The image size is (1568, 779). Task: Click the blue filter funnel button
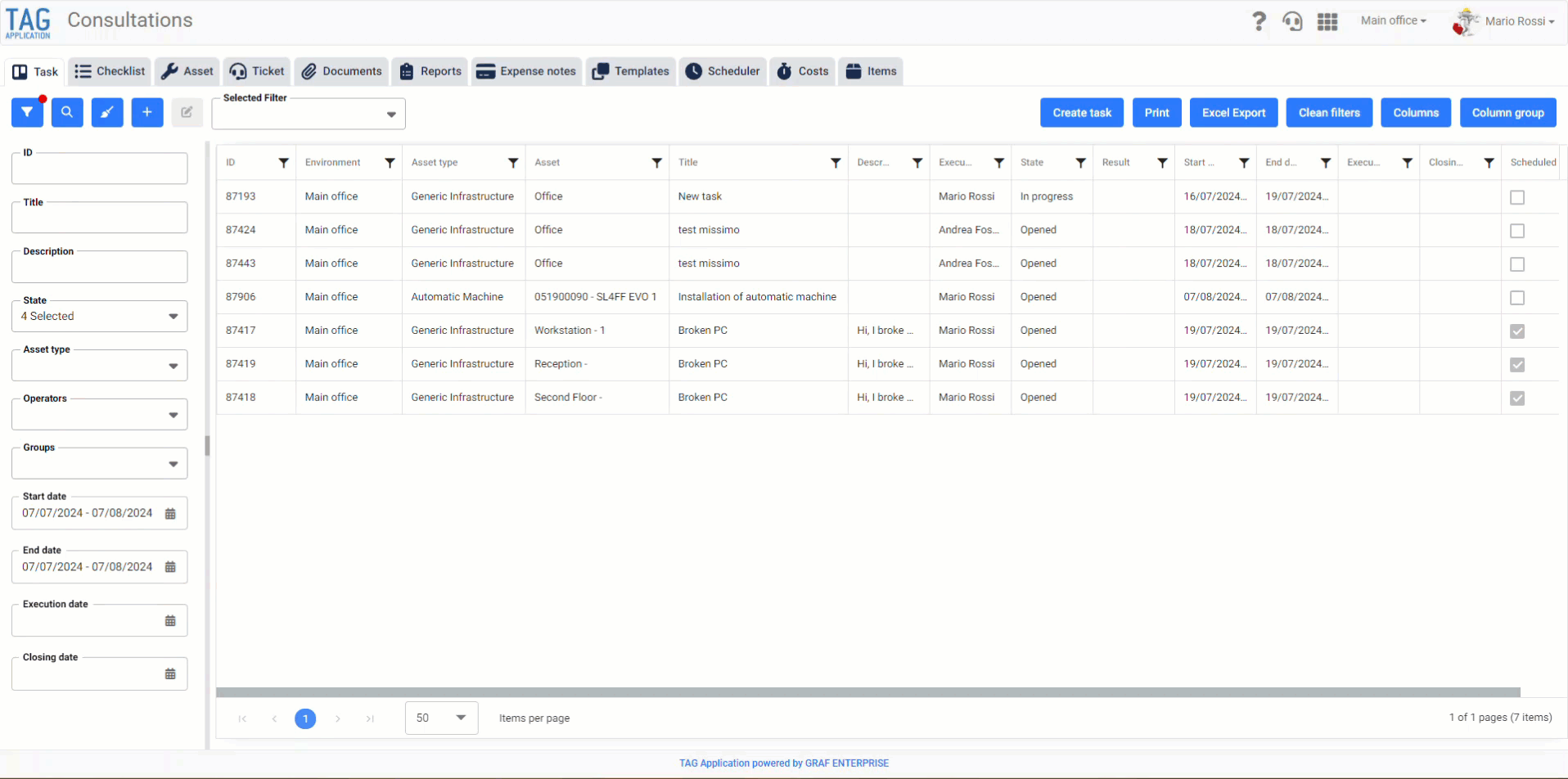[27, 113]
